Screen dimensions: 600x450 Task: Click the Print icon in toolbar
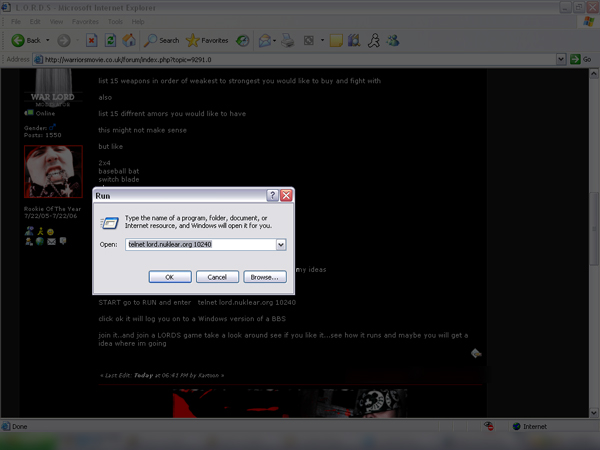pyautogui.click(x=289, y=41)
